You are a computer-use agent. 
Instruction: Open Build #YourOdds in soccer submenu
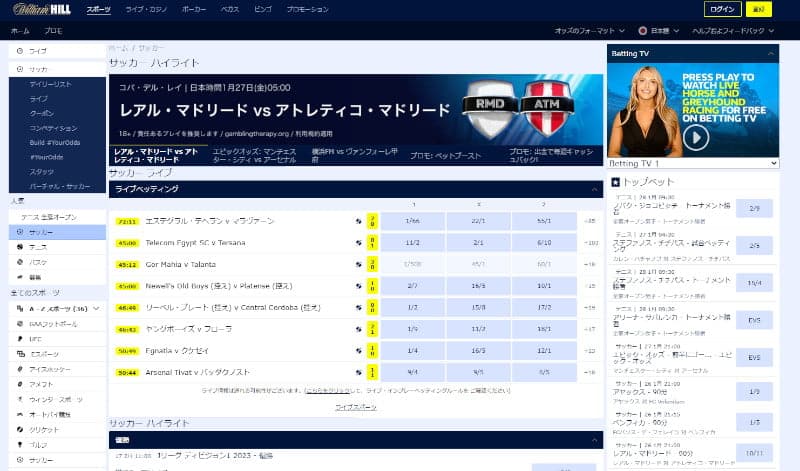pyautogui.click(x=55, y=143)
